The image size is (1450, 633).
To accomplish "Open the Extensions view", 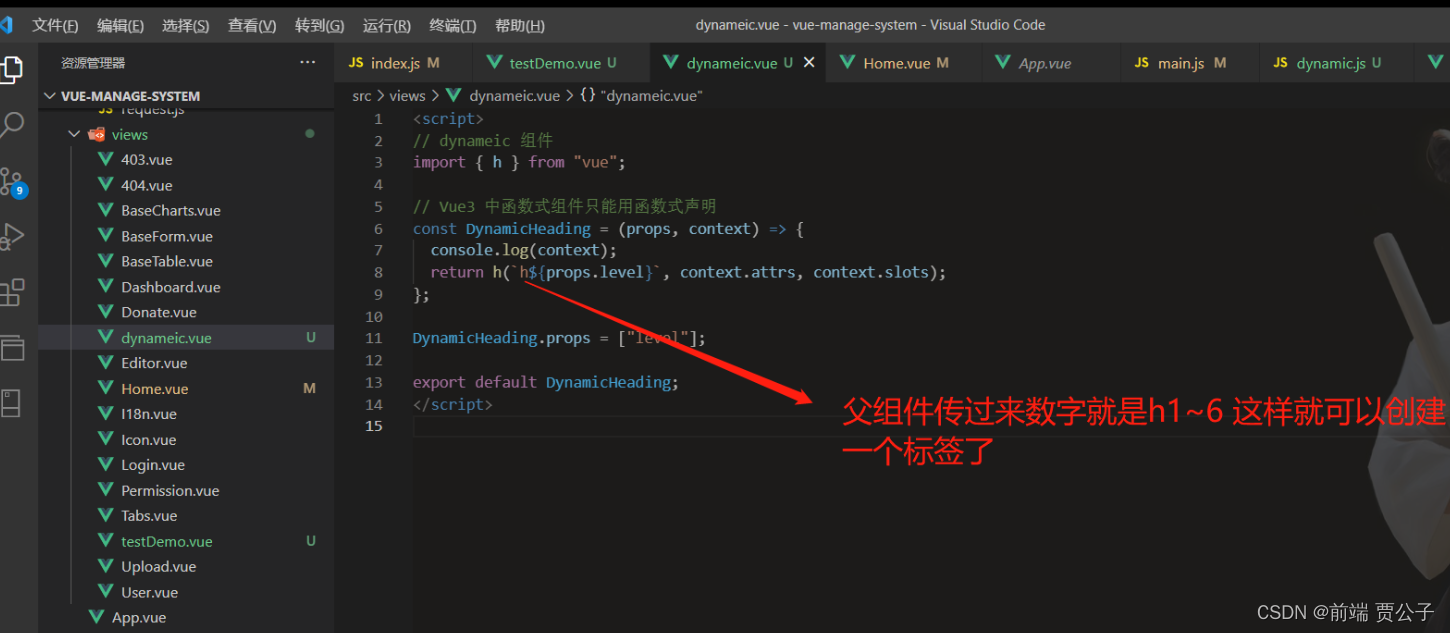I will pyautogui.click(x=14, y=291).
